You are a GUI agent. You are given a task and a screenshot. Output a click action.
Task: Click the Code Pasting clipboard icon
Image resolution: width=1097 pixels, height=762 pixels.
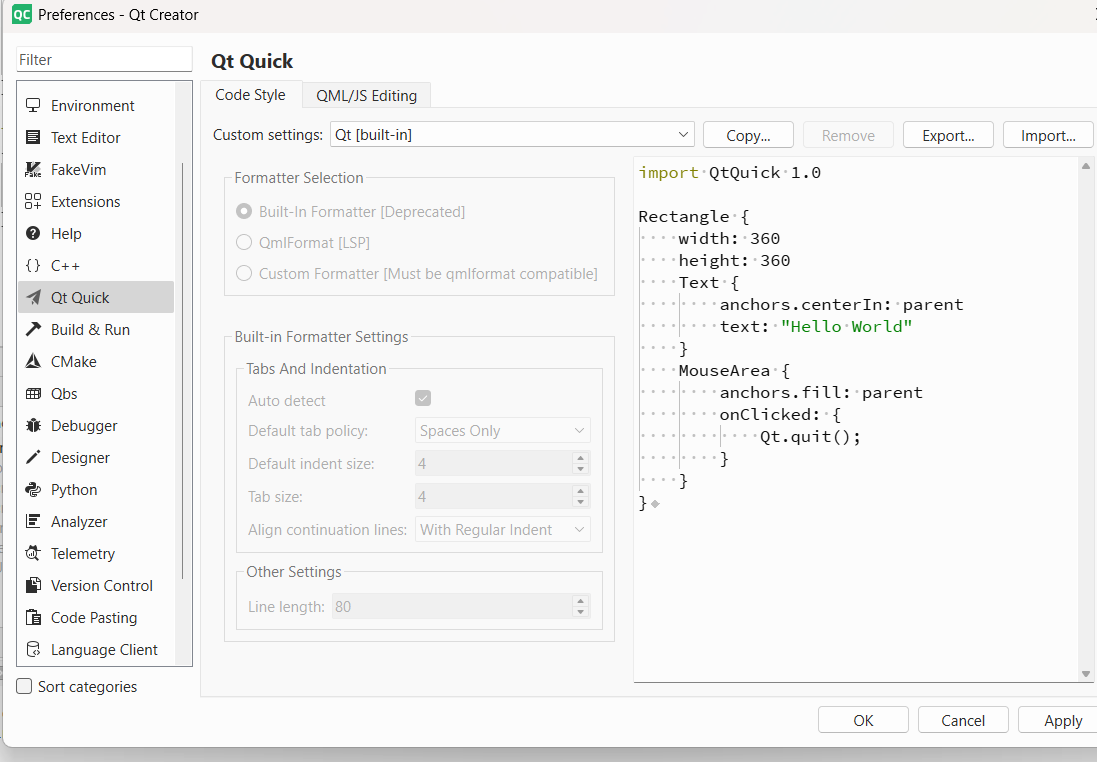tap(33, 618)
